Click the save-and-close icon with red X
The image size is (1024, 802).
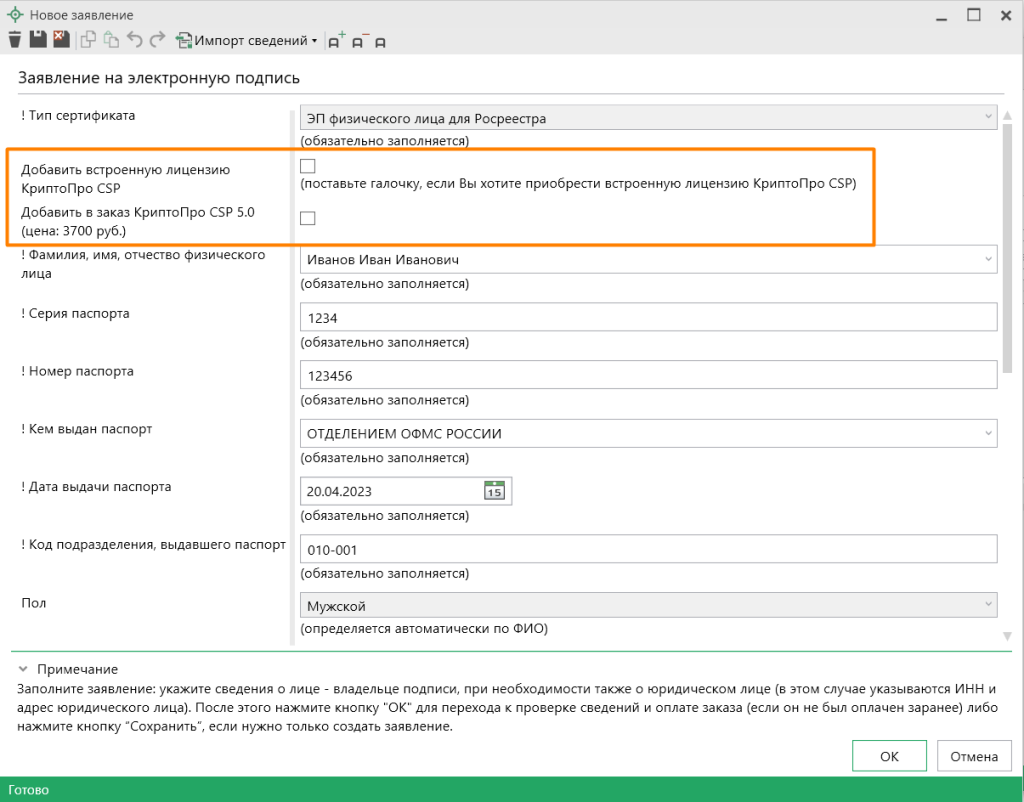[60, 40]
